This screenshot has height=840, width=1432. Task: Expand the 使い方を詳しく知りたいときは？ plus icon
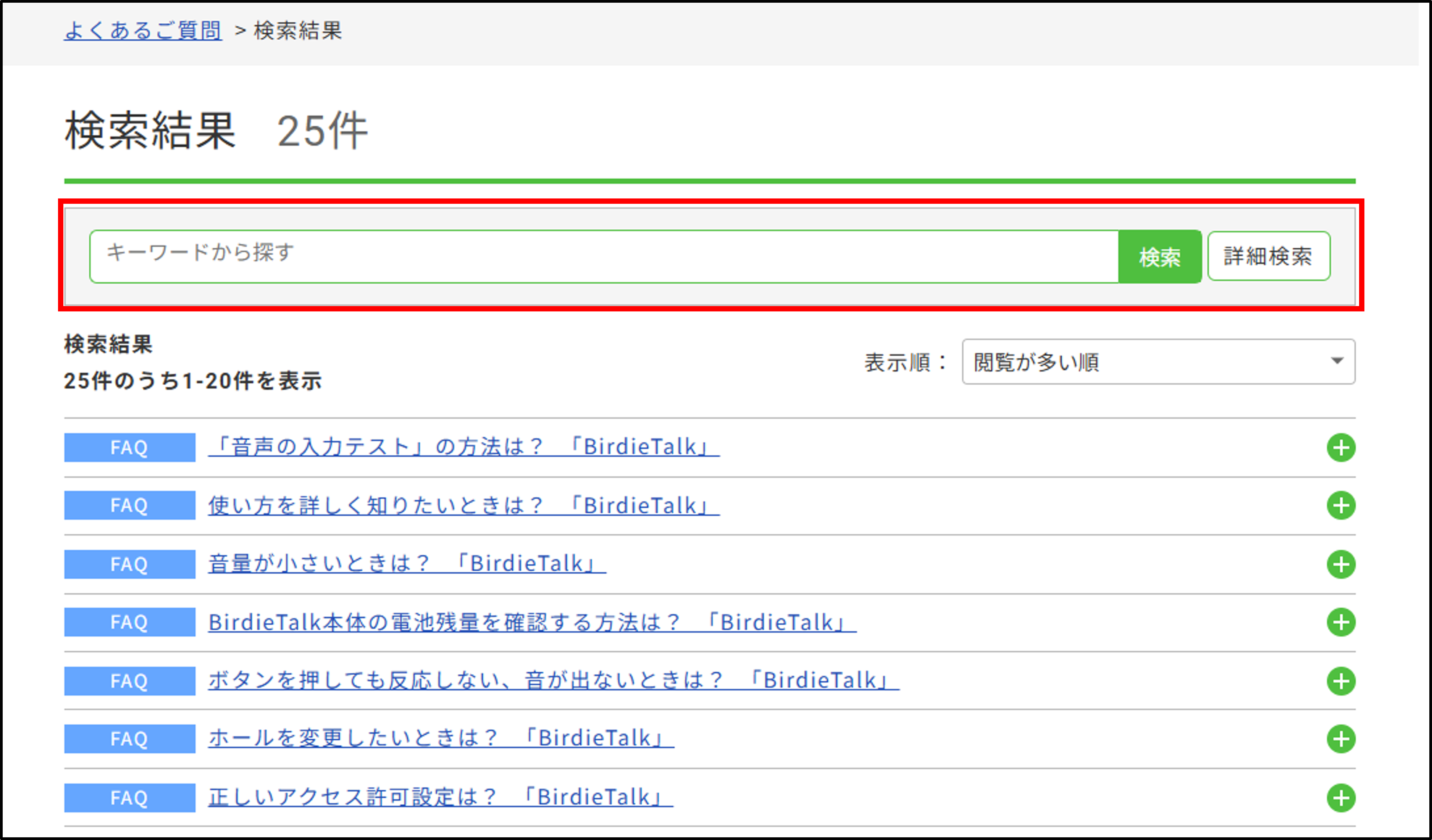1341,505
